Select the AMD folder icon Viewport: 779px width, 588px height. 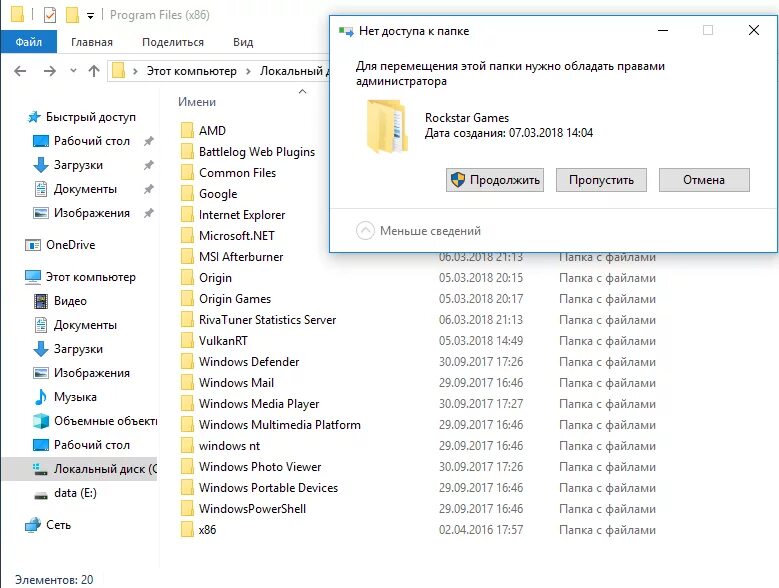187,131
